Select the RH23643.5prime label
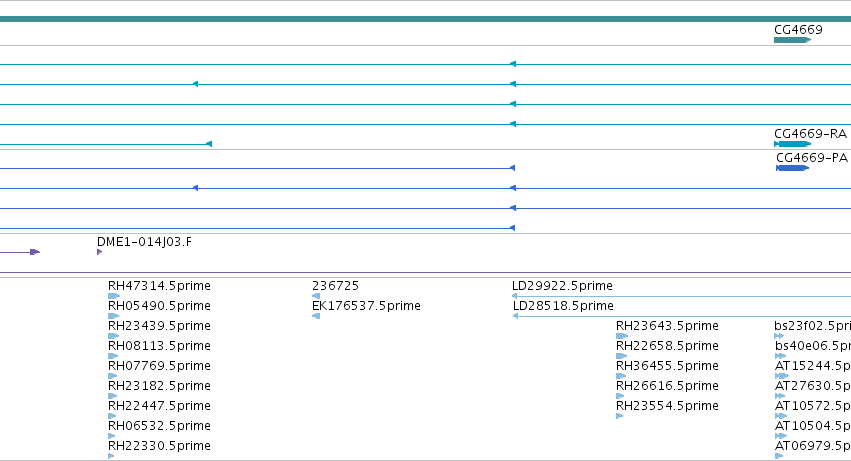This screenshot has width=851, height=461. tap(667, 326)
